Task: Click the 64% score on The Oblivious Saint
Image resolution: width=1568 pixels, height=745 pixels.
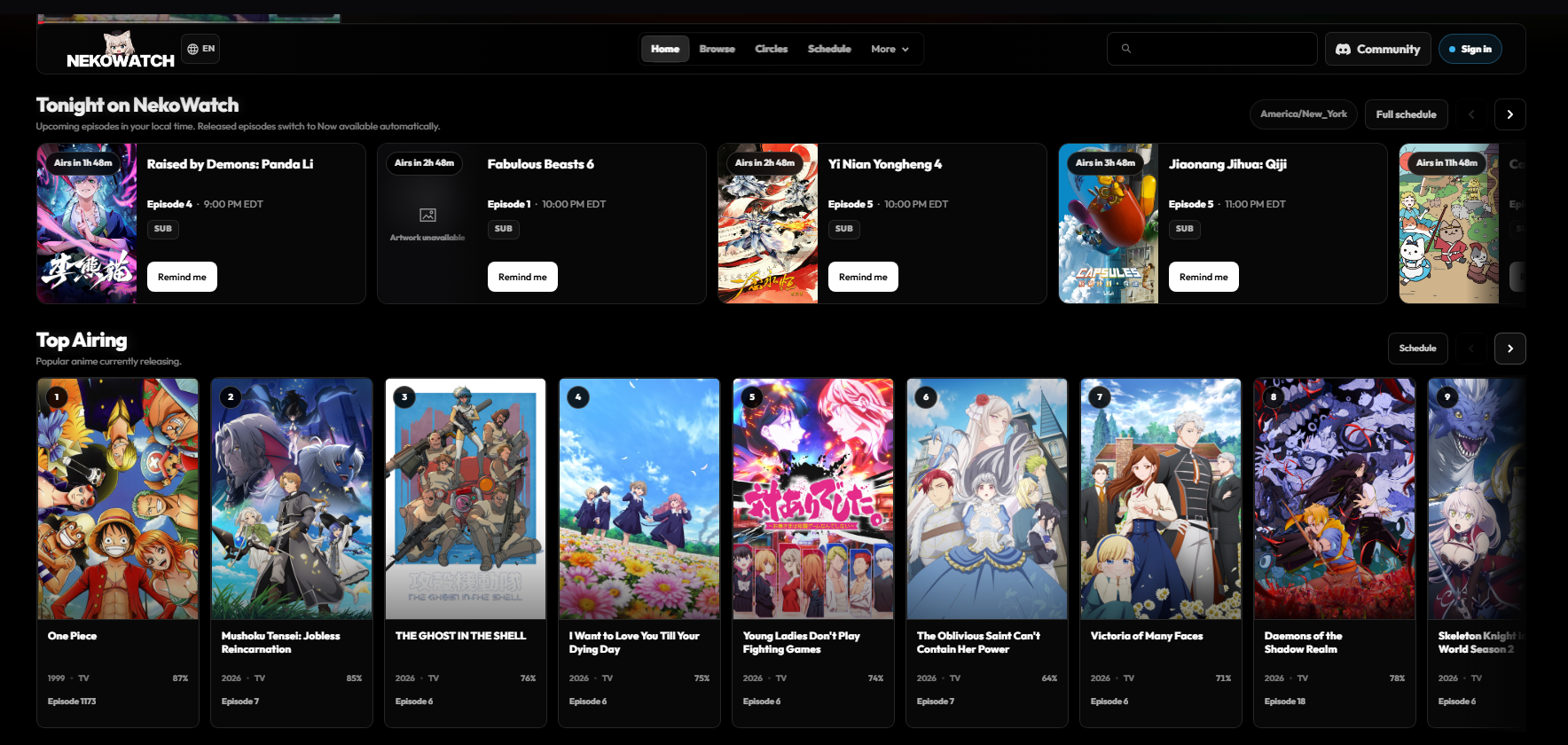Action: [1050, 678]
